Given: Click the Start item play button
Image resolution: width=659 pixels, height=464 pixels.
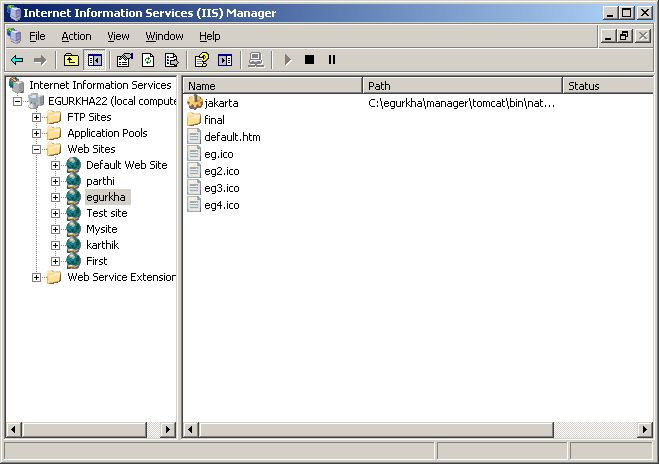Looking at the screenshot, I should tap(288, 60).
